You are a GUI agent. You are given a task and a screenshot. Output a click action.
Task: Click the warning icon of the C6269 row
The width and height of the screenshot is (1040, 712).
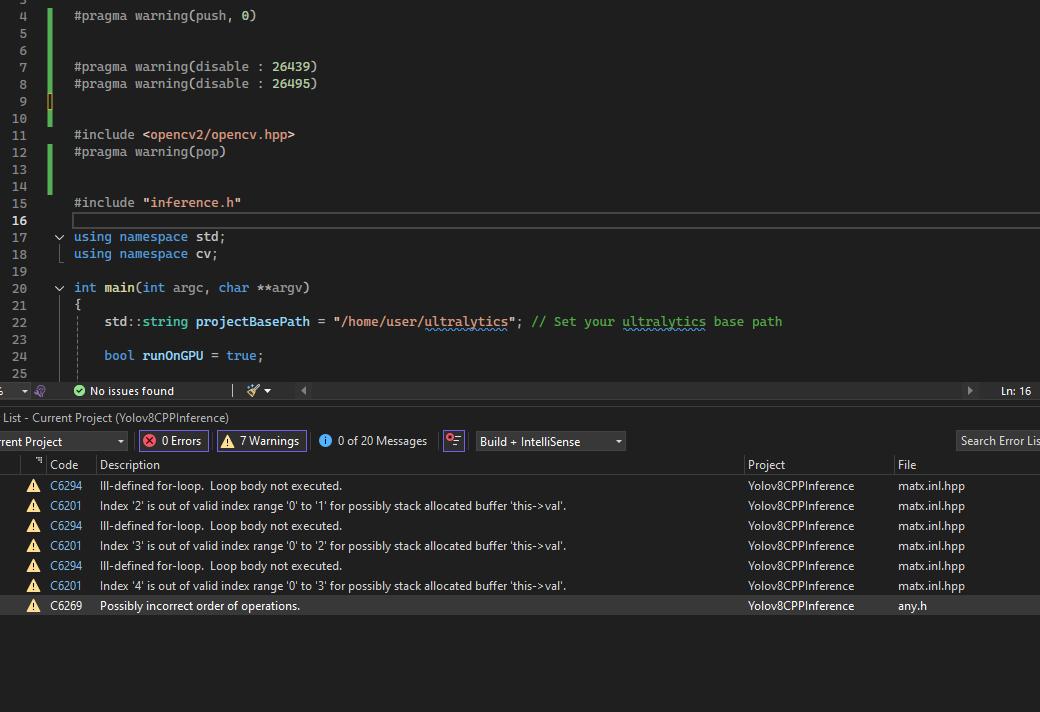pyautogui.click(x=33, y=606)
